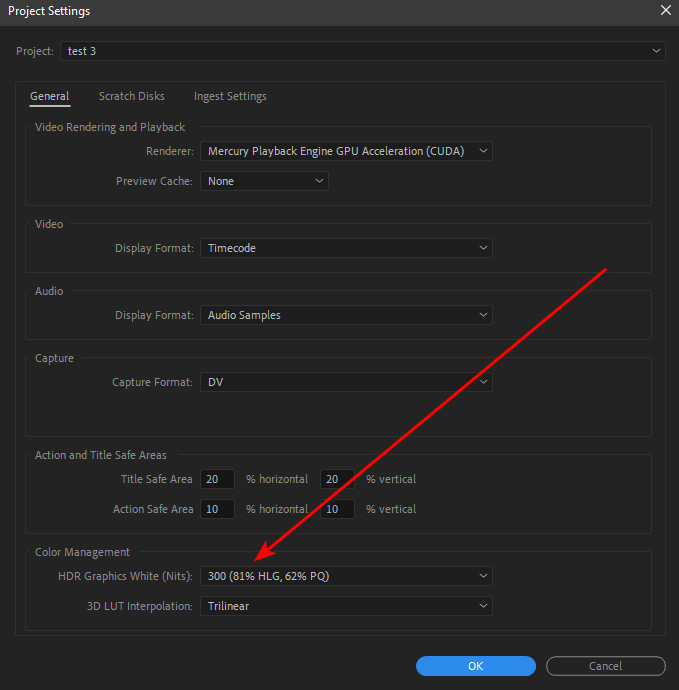Expand the Capture Format DV dropdown
This screenshot has height=690, width=679.
pos(346,382)
